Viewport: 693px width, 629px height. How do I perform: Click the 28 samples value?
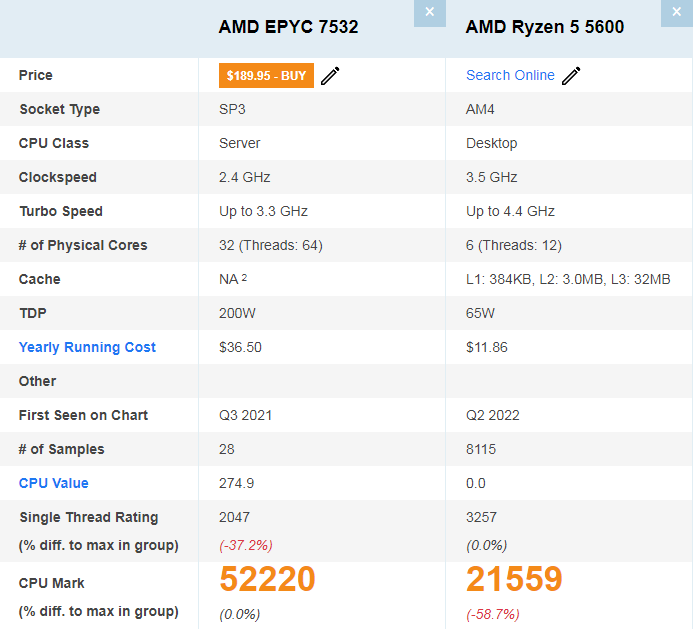226,450
